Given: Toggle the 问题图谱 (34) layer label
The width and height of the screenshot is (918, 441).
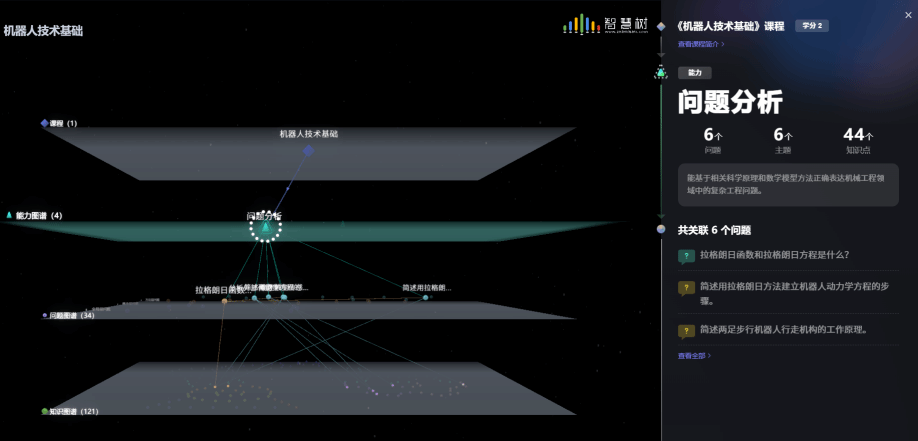Looking at the screenshot, I should pos(68,315).
